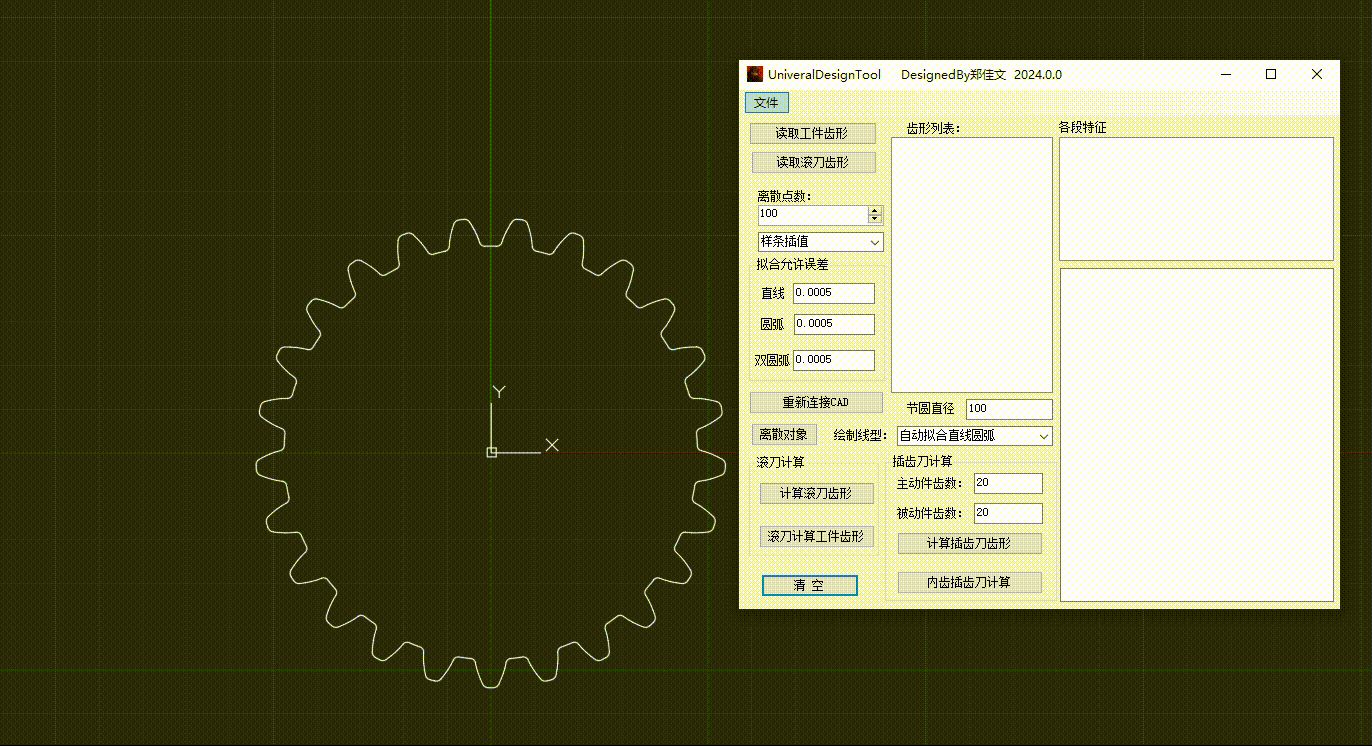Click the 计算插齿刀齿形 button
Viewport: 1372px width, 746px height.
[x=969, y=543]
